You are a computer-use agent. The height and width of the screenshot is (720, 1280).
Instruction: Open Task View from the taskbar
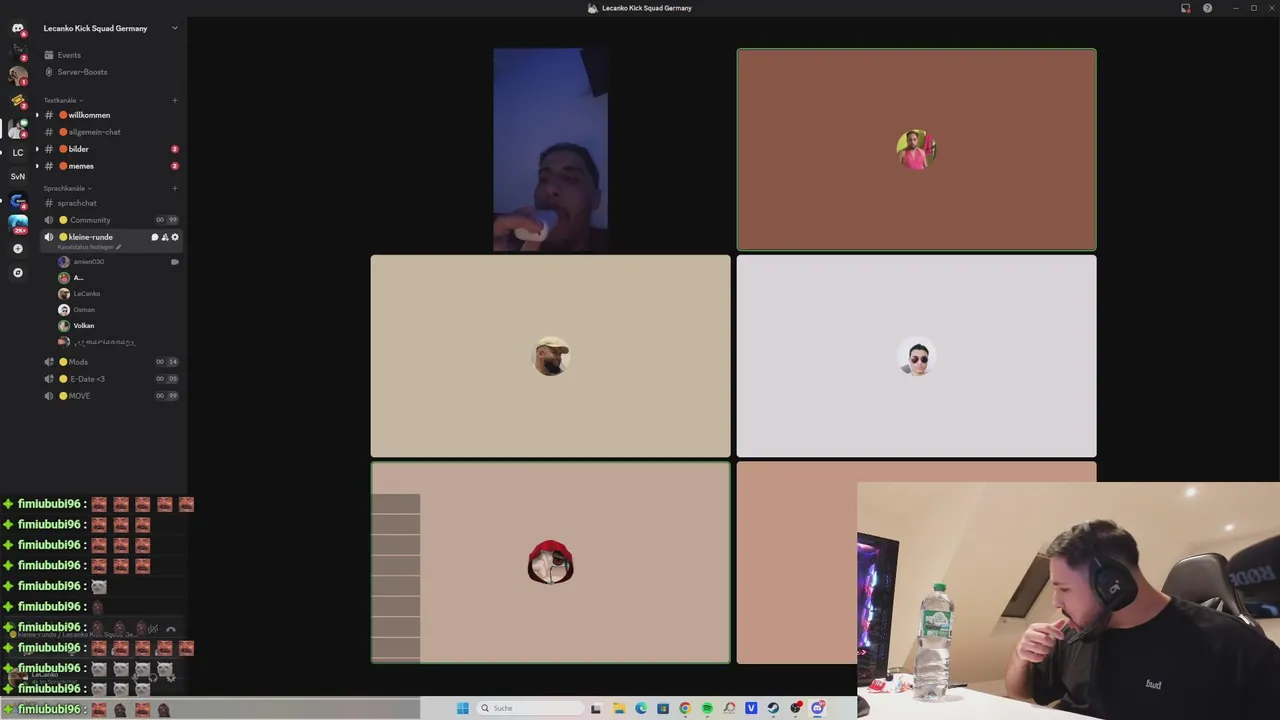coord(596,708)
